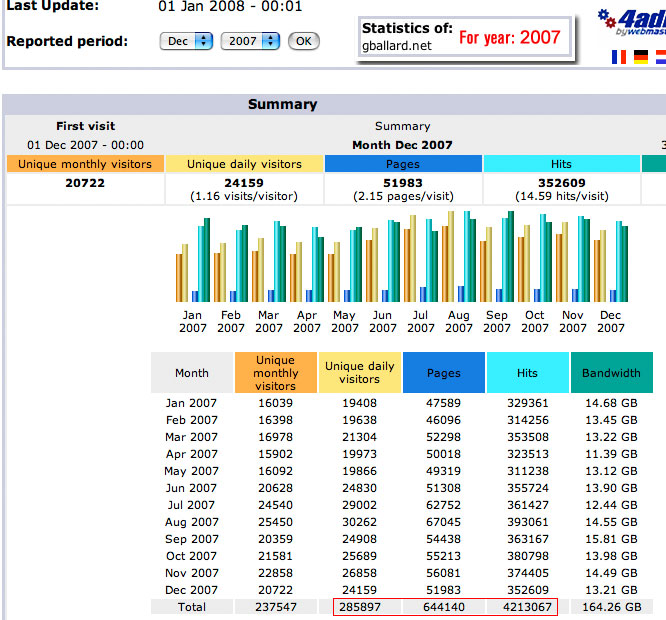Screen dimensions: 666x620
Task: Click Jan 2007 label under the chart
Action: coord(192,321)
